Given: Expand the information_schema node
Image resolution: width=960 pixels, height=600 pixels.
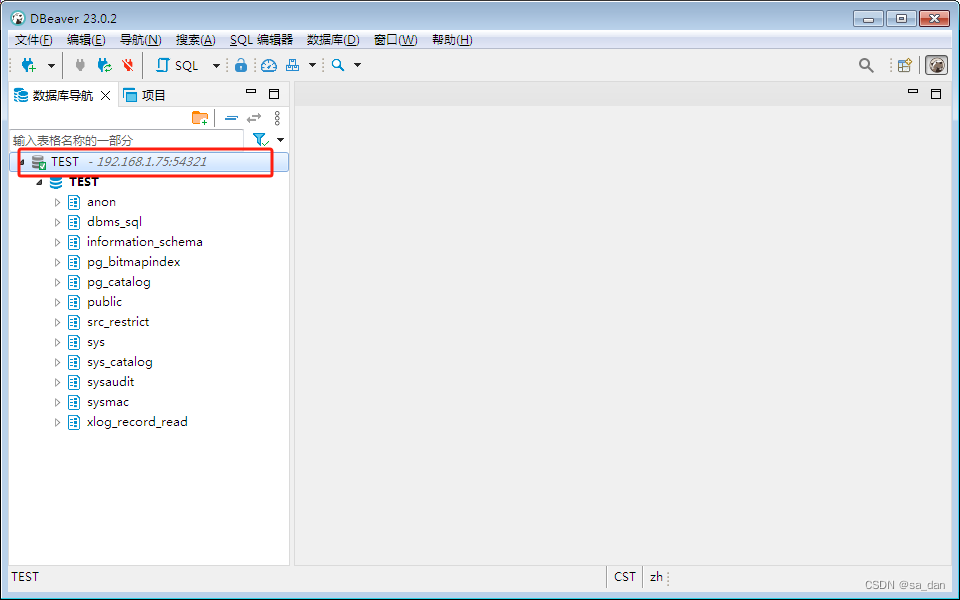Looking at the screenshot, I should click(x=58, y=242).
